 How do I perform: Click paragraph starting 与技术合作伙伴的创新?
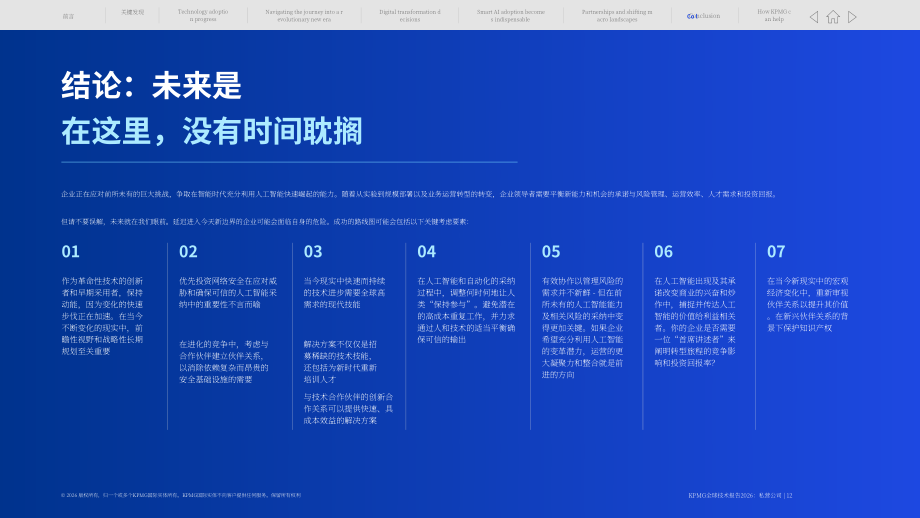349,409
